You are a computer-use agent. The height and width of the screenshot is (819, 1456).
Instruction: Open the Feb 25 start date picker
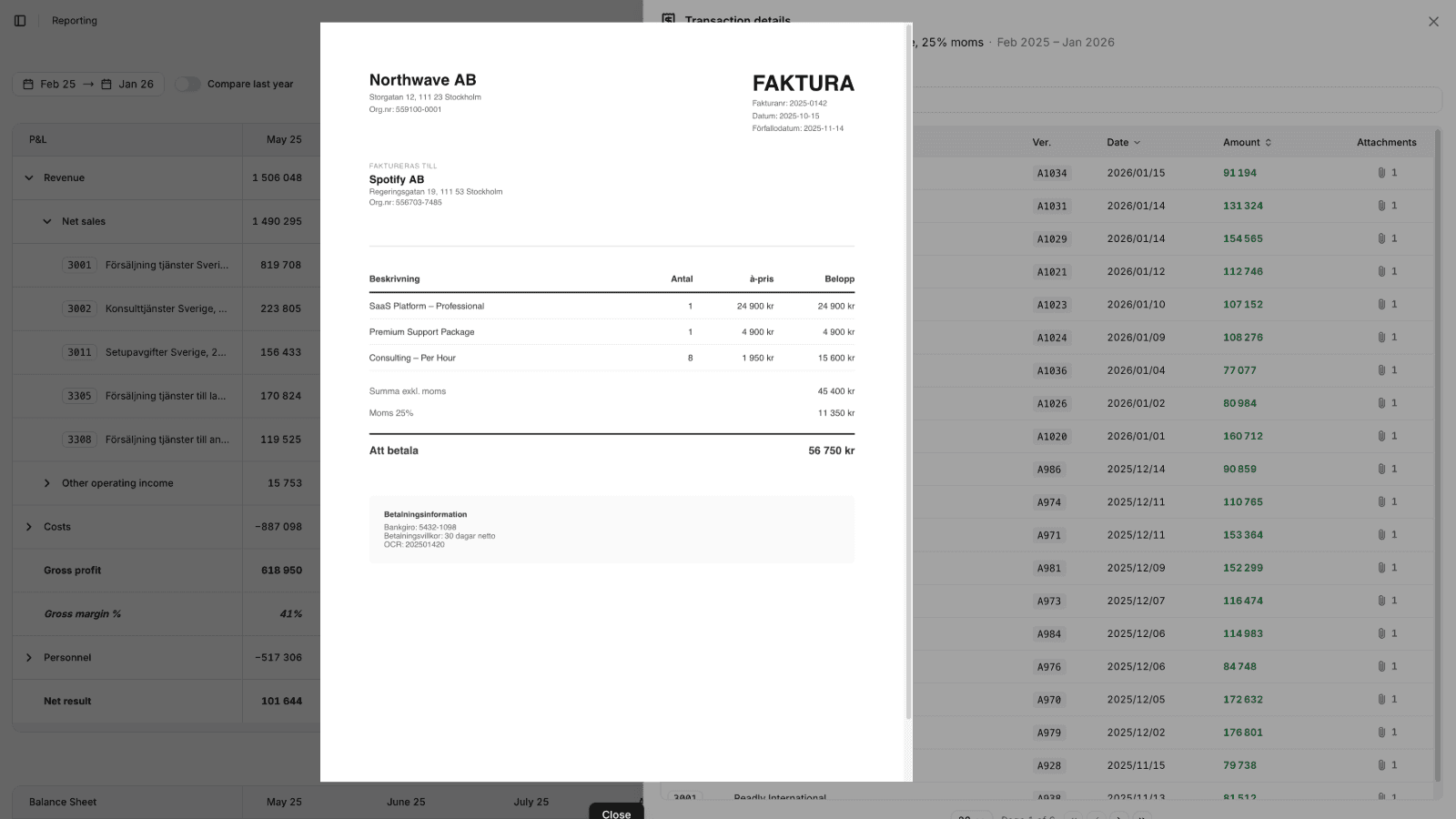tap(51, 84)
